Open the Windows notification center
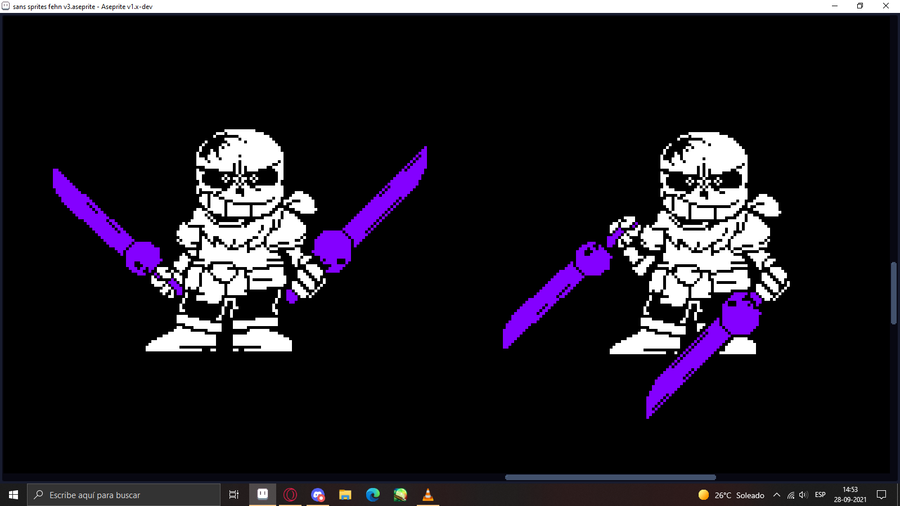This screenshot has height=506, width=900. [x=882, y=495]
